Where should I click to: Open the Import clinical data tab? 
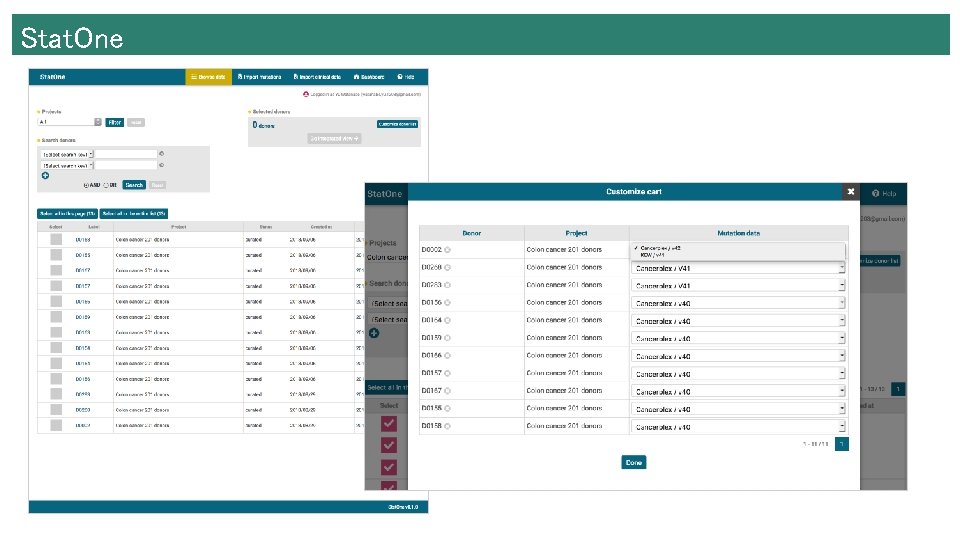pyautogui.click(x=317, y=77)
